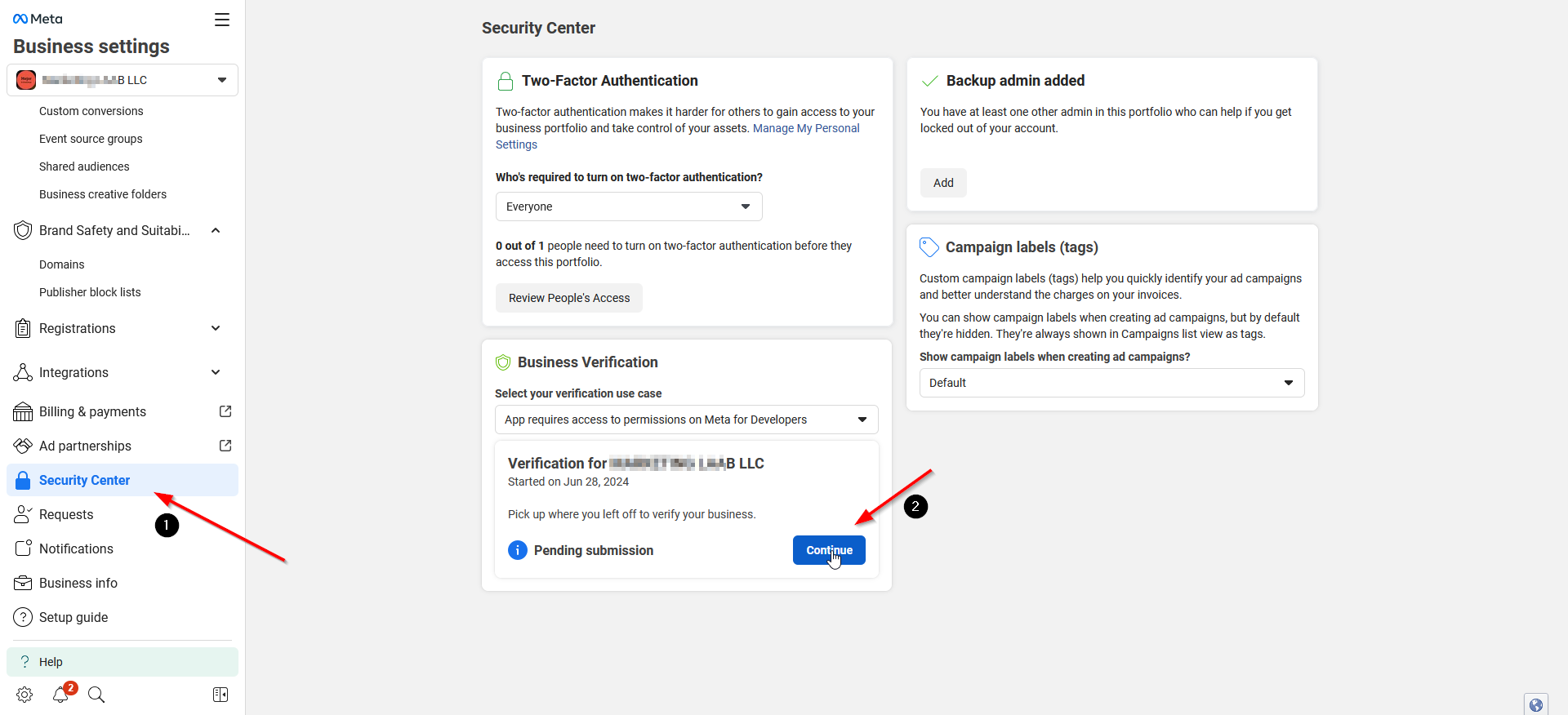This screenshot has width=1568, height=715.
Task: Click 'Started on Jun 28, 2024' text
Action: point(568,482)
